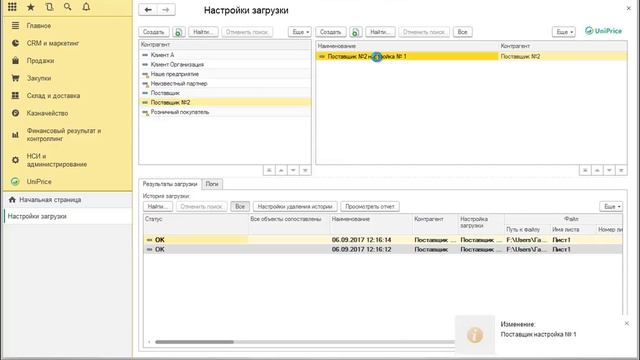Move up one row in Контрагент list
Screen dimensions: 640x360
(x=281, y=170)
